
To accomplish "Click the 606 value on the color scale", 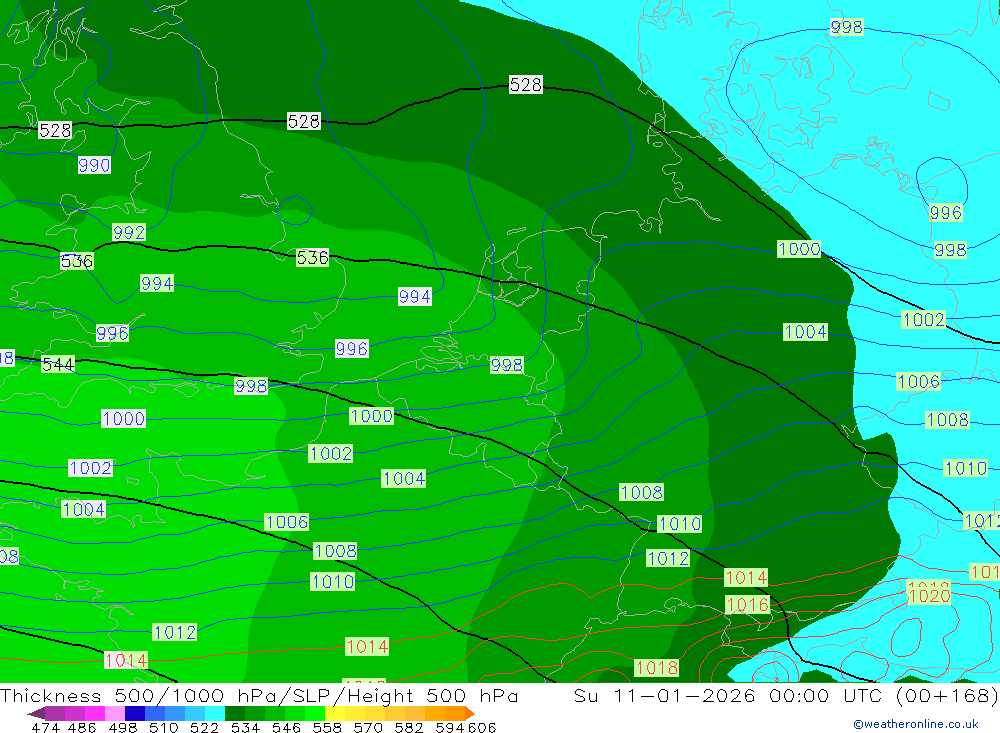I will (483, 728).
